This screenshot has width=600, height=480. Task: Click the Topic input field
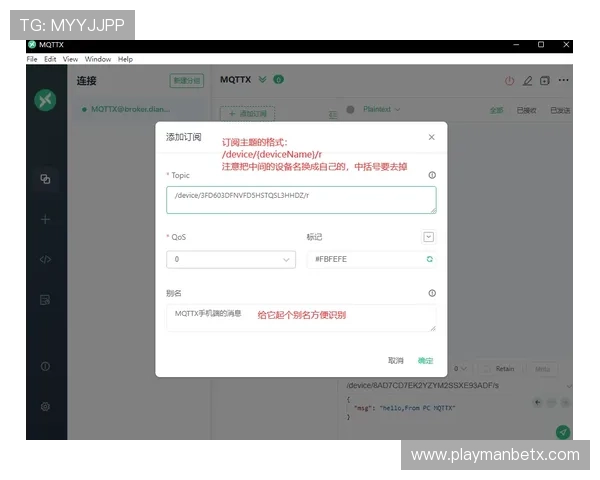click(301, 200)
